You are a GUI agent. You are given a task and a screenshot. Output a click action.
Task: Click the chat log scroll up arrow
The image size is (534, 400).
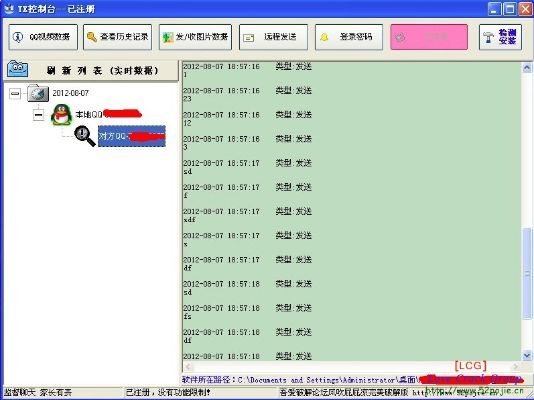(x=527, y=68)
